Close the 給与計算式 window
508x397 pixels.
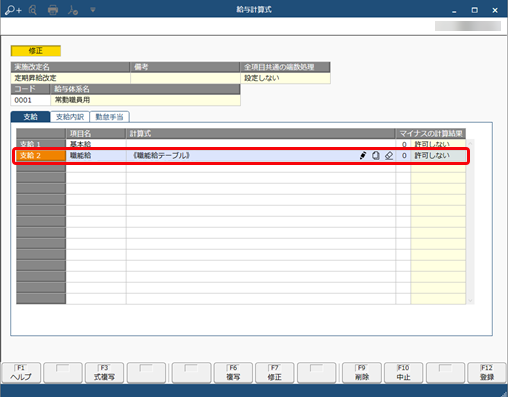click(495, 10)
